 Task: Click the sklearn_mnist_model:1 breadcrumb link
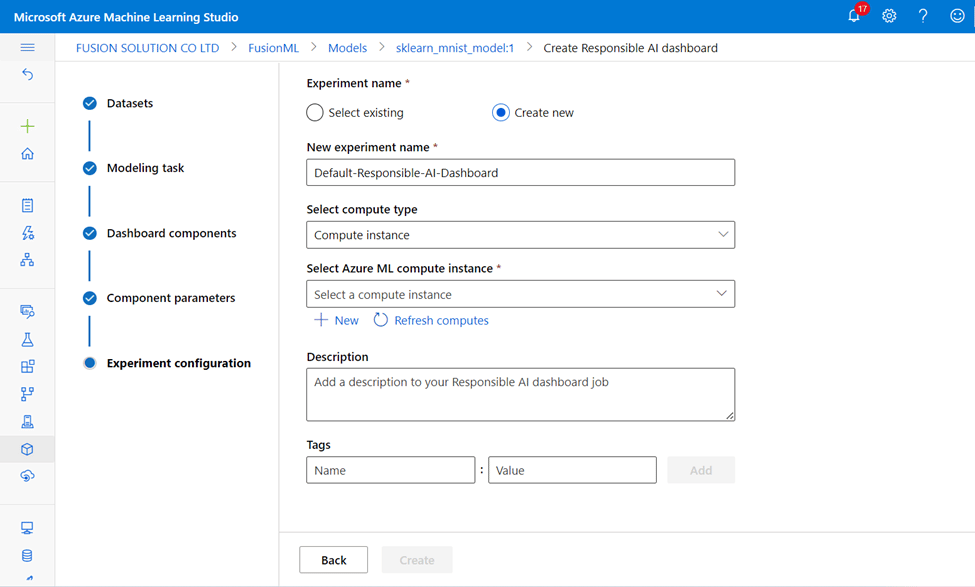tap(455, 48)
